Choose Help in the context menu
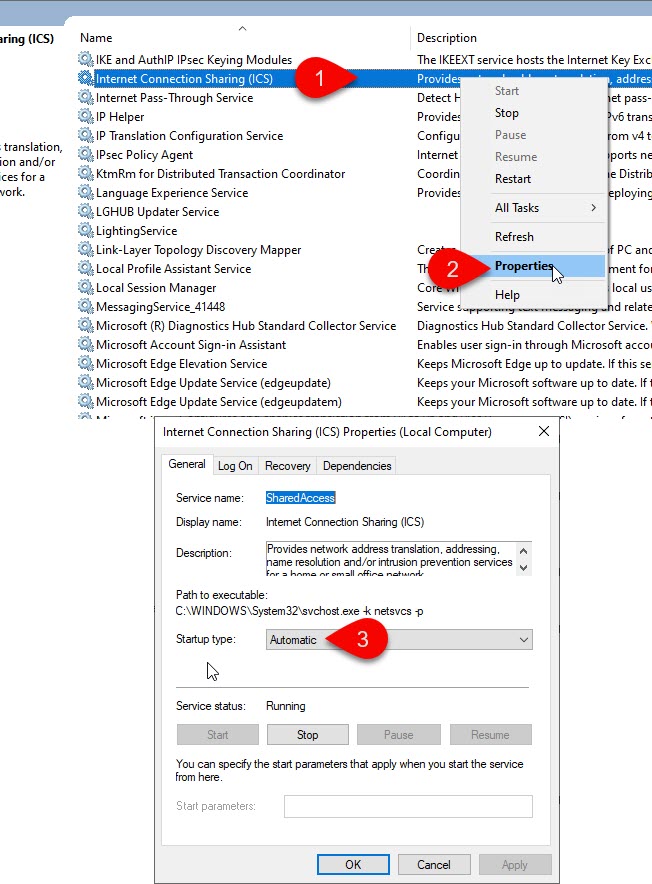This screenshot has width=652, height=884. (x=507, y=295)
